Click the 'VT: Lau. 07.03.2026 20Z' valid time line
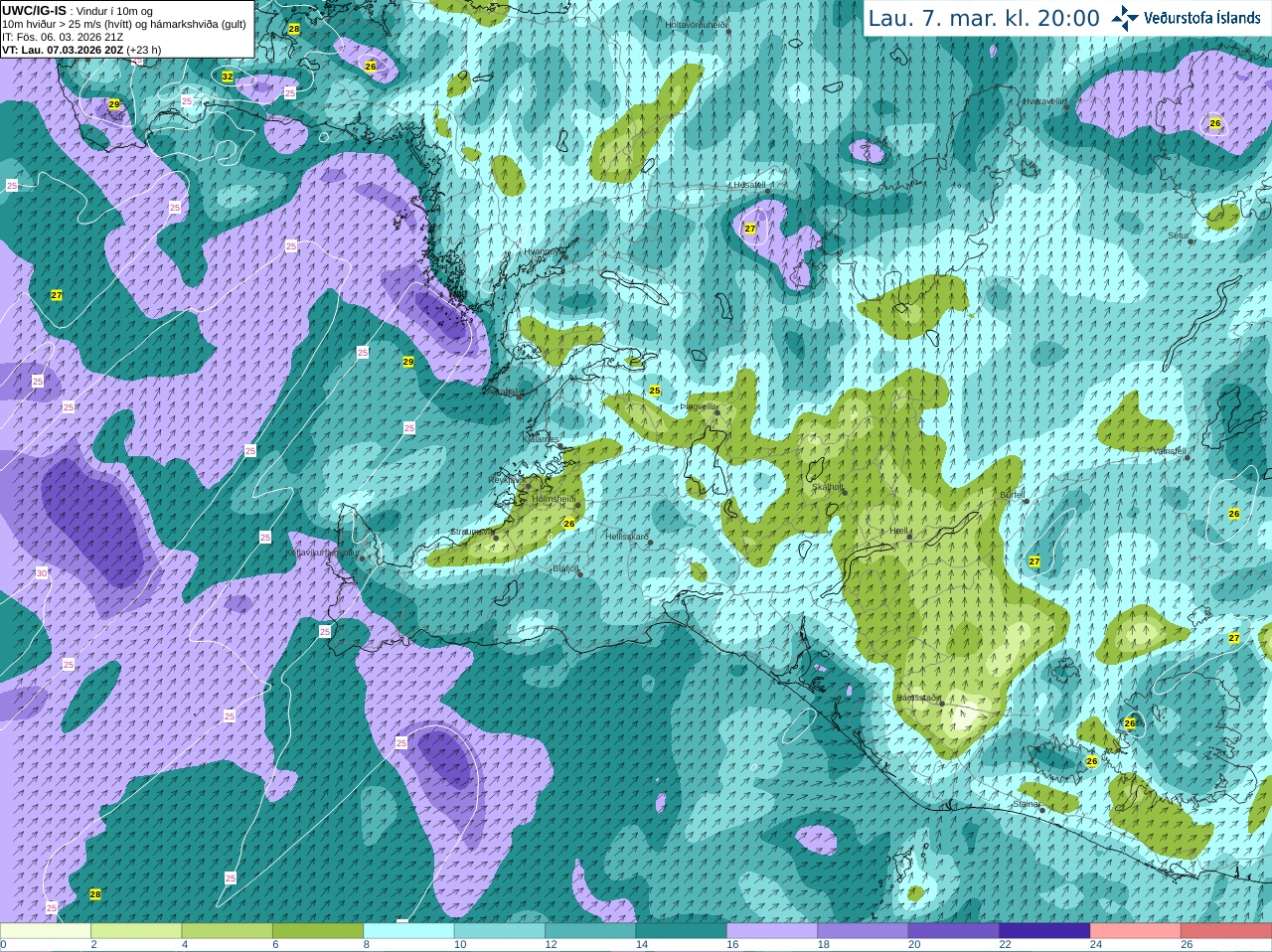The height and width of the screenshot is (952, 1272). pos(63,50)
